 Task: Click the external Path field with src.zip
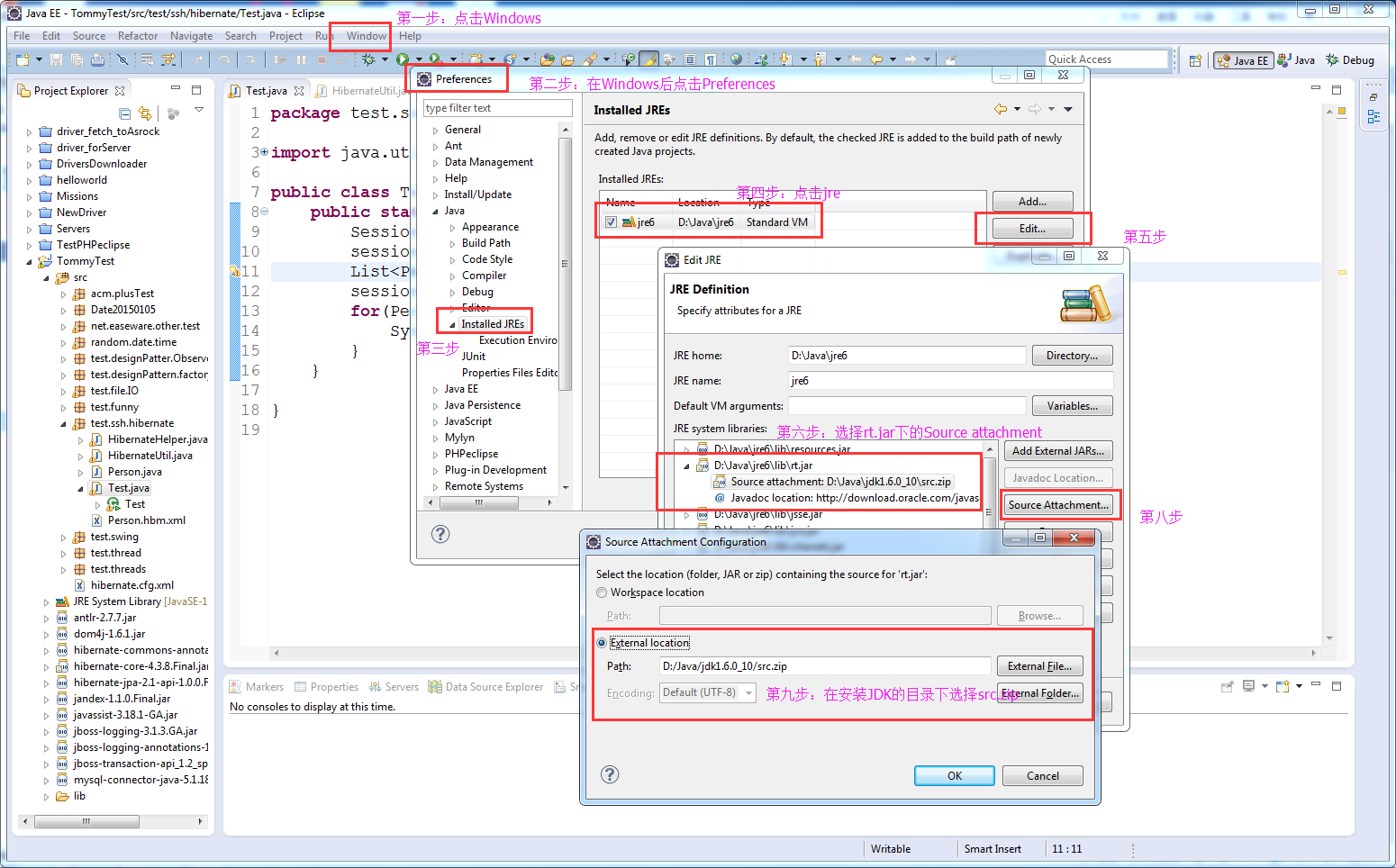click(x=824, y=666)
